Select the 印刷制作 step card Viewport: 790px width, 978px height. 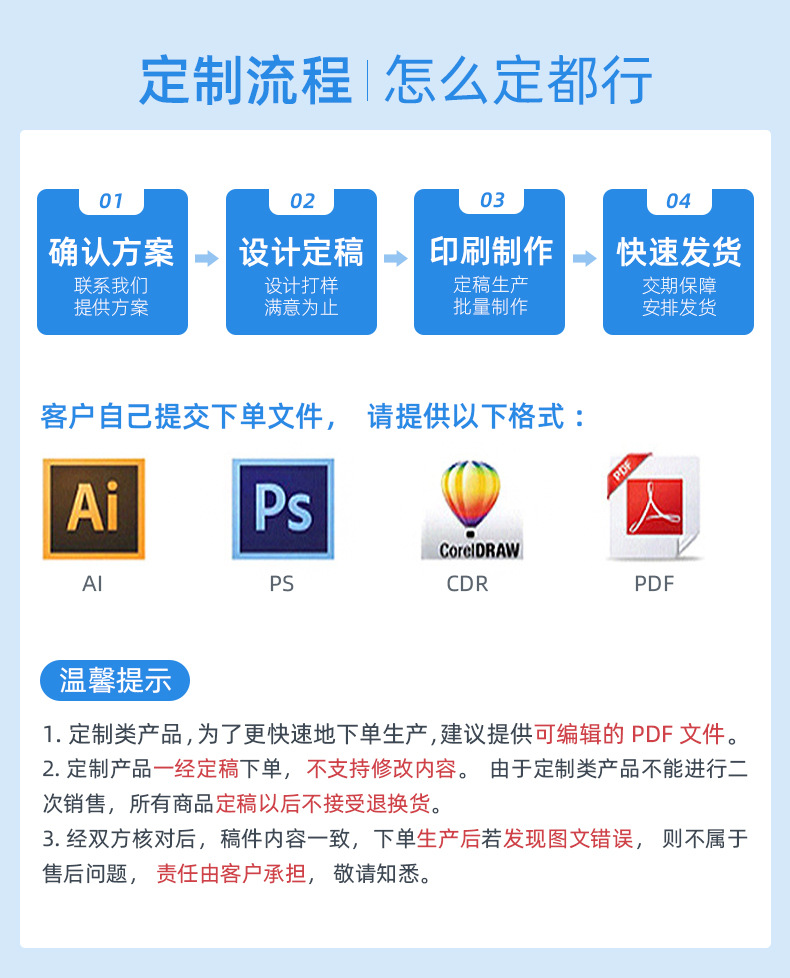coord(489,262)
